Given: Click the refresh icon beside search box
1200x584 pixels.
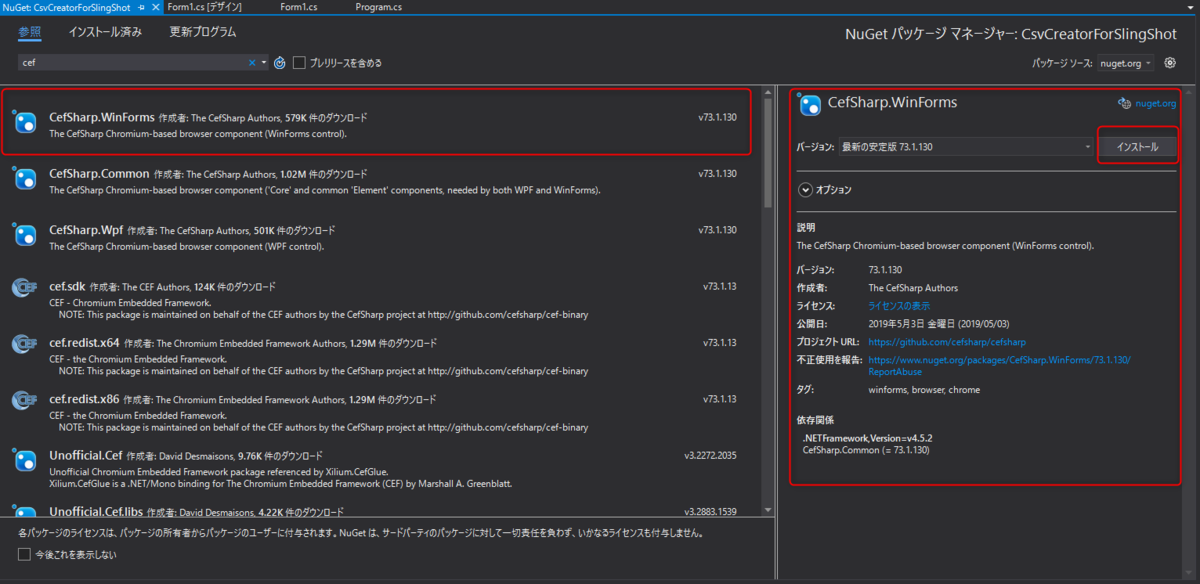Looking at the screenshot, I should coord(280,63).
